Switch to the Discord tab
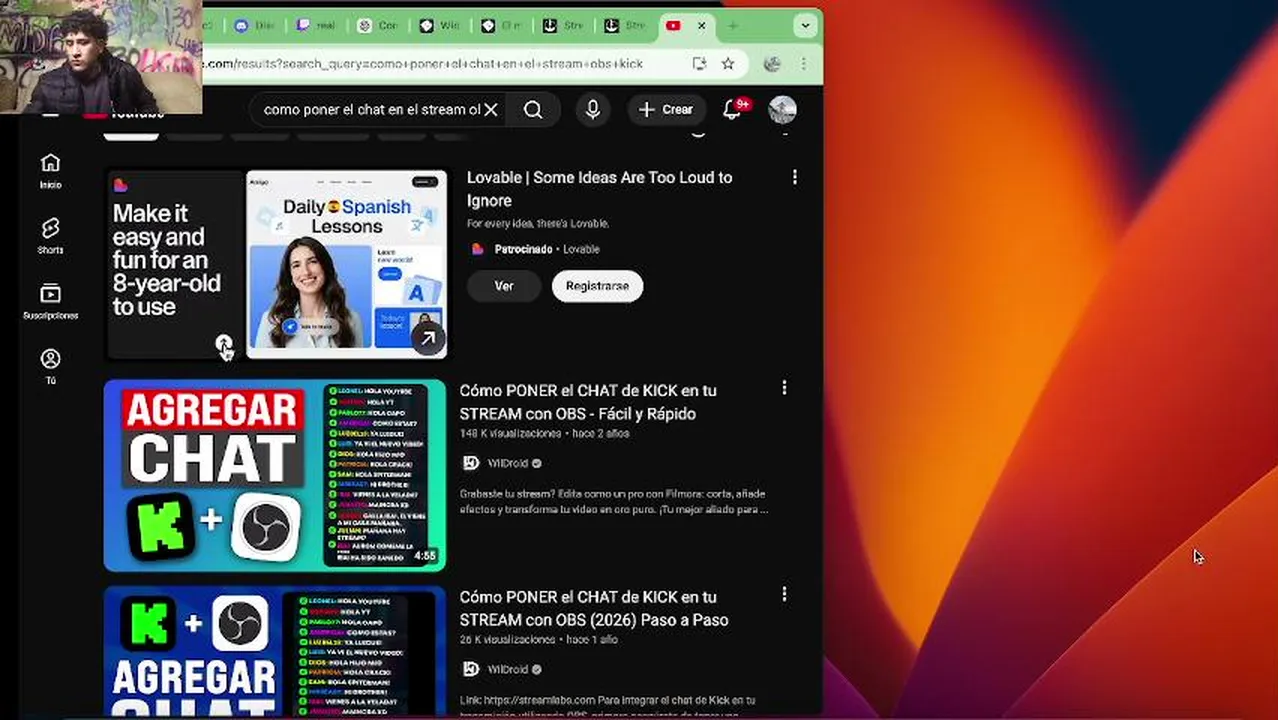1278x720 pixels. click(255, 26)
